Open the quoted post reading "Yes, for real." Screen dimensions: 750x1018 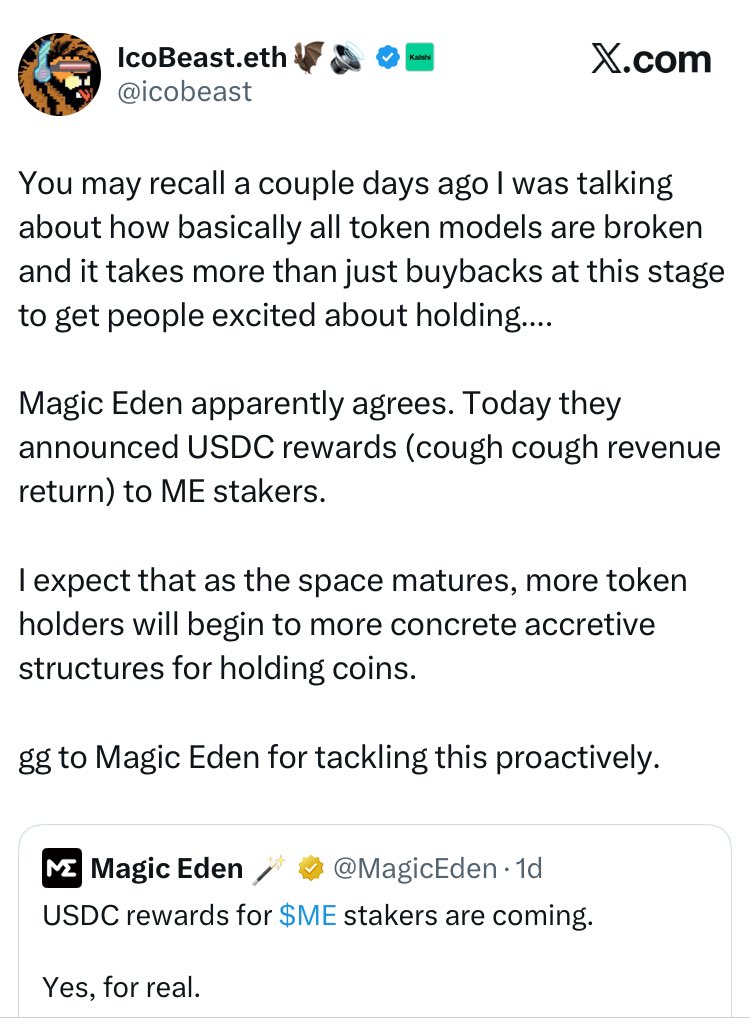tap(121, 988)
